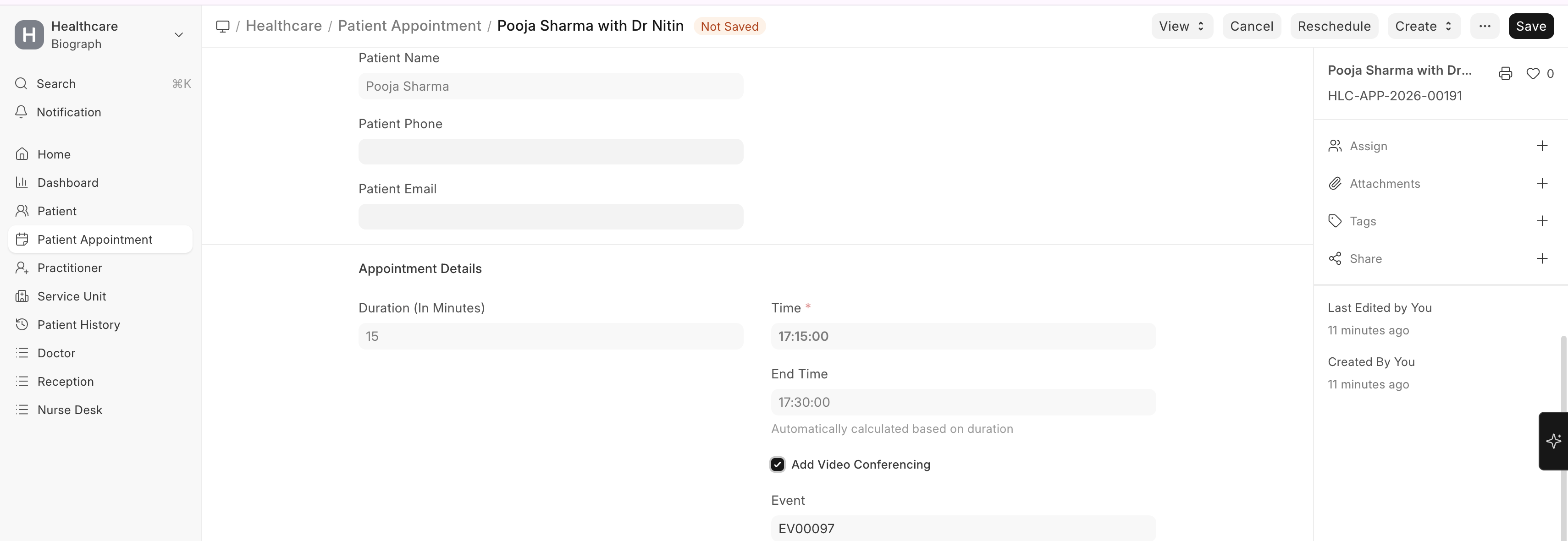Screen dimensions: 1568x541
Task: Click the Save button
Action: pyautogui.click(x=1530, y=26)
